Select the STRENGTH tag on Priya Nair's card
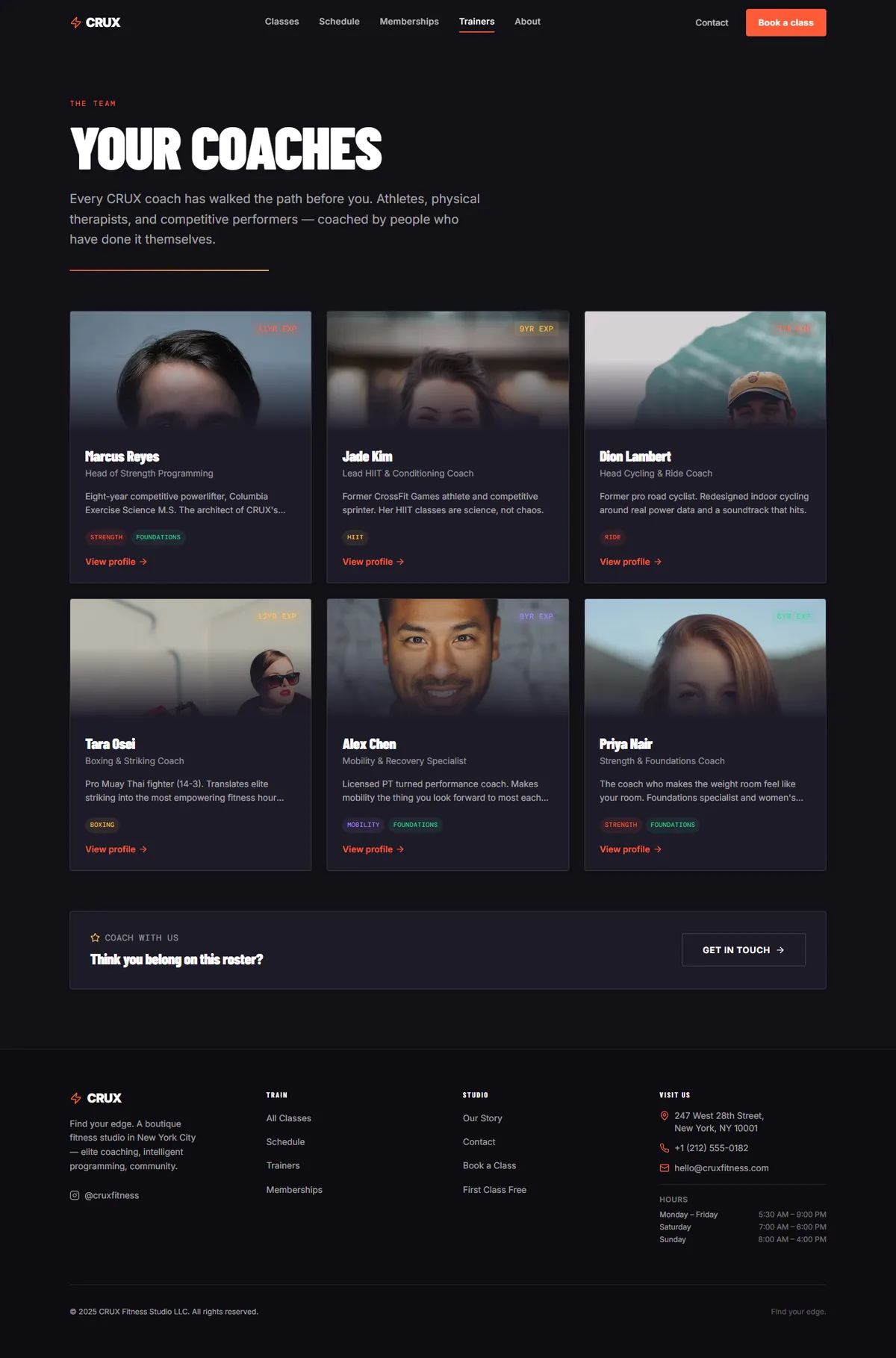896x1358 pixels. pos(620,825)
